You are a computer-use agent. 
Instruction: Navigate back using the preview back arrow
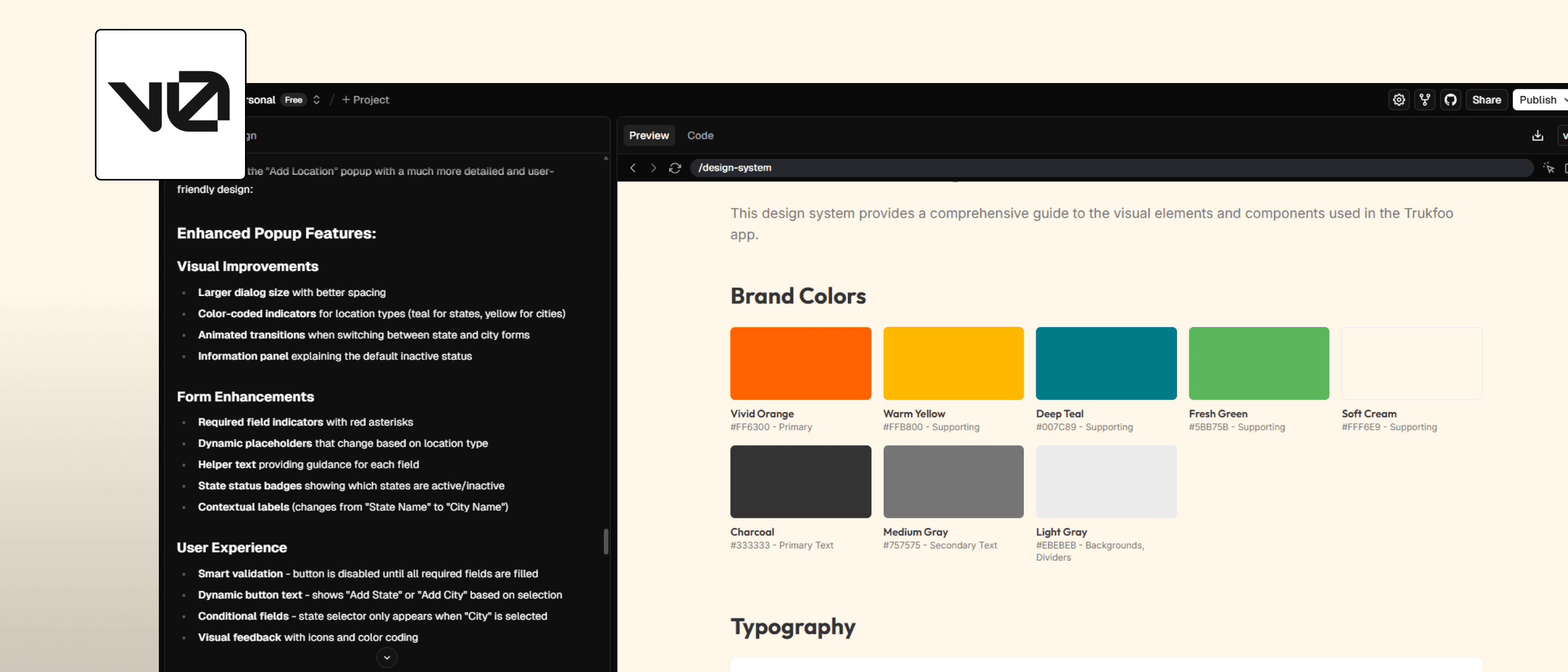coord(633,168)
